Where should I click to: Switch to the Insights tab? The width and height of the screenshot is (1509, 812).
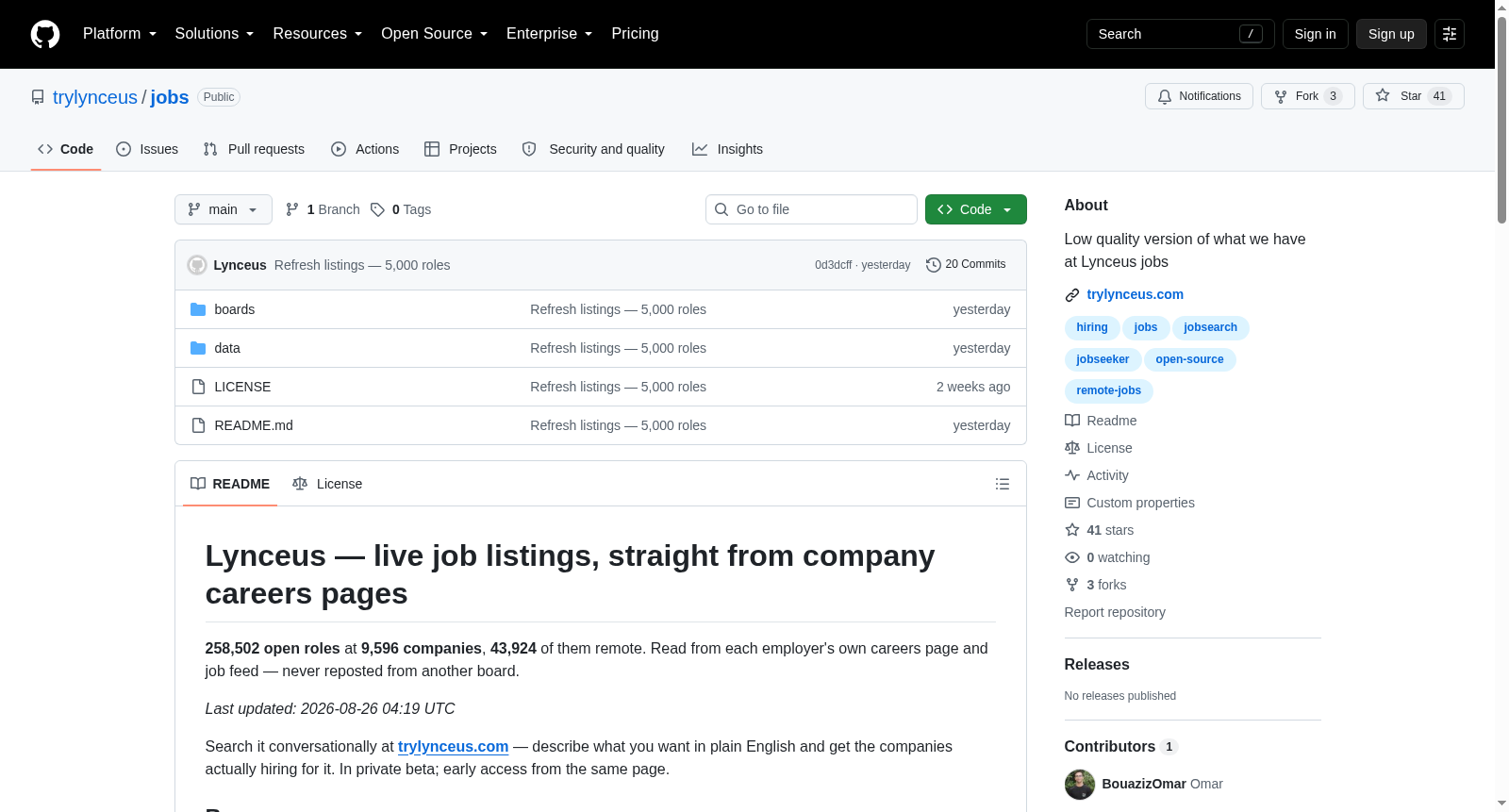coord(727,149)
